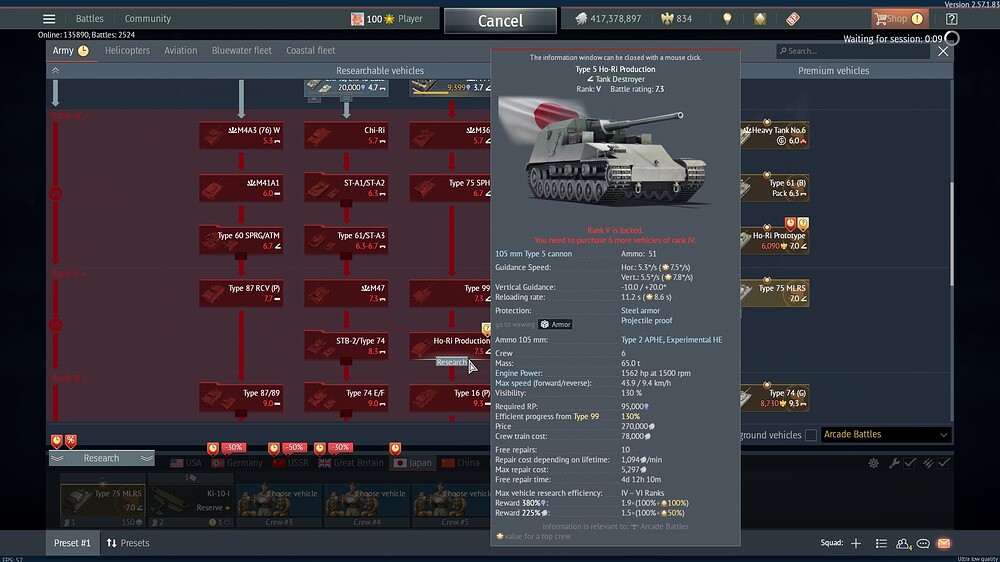This screenshot has width=1000, height=562.
Task: Select the Japan nation tab
Action: [412, 463]
